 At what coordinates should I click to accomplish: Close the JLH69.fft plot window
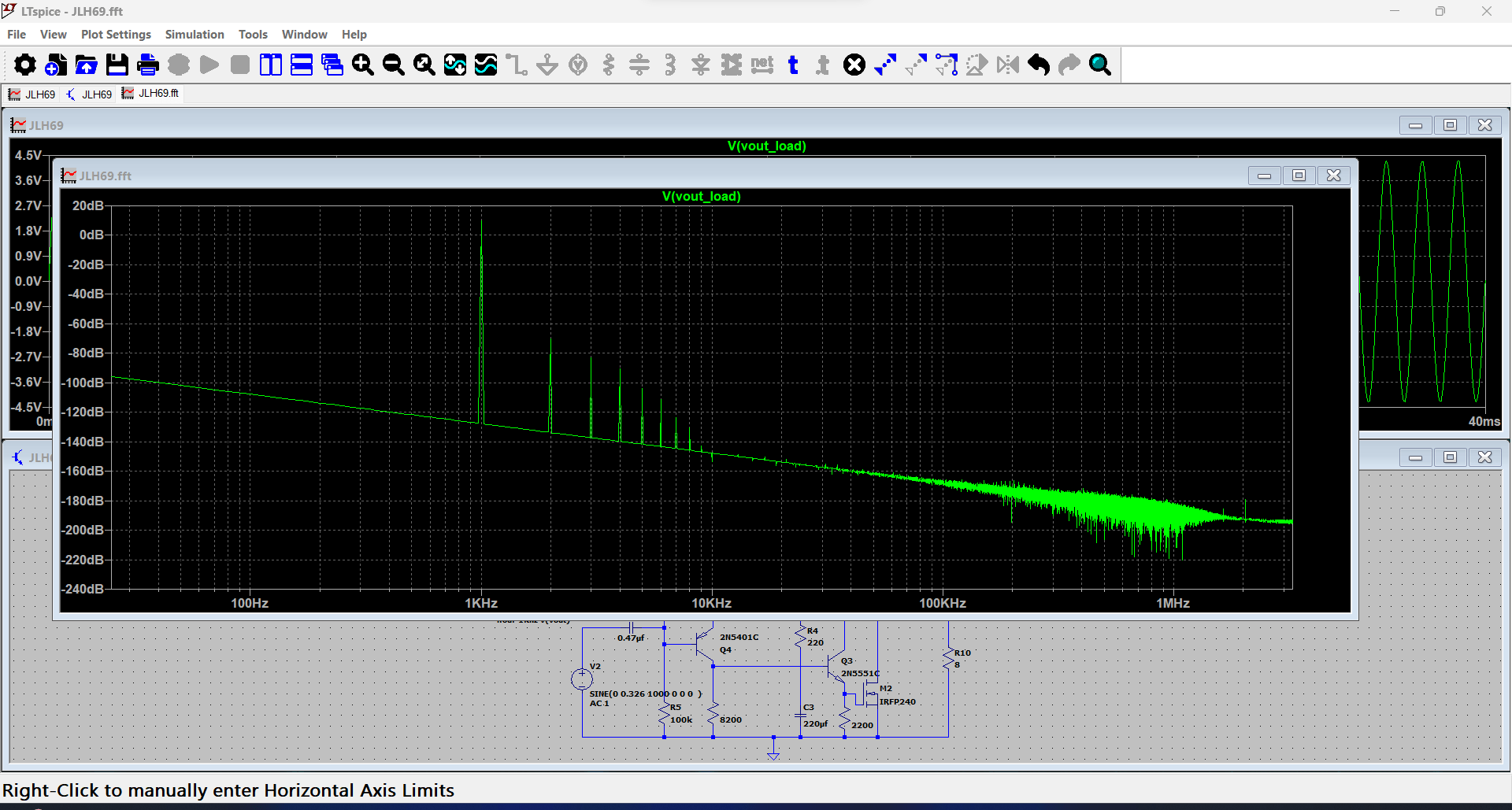pos(1333,176)
